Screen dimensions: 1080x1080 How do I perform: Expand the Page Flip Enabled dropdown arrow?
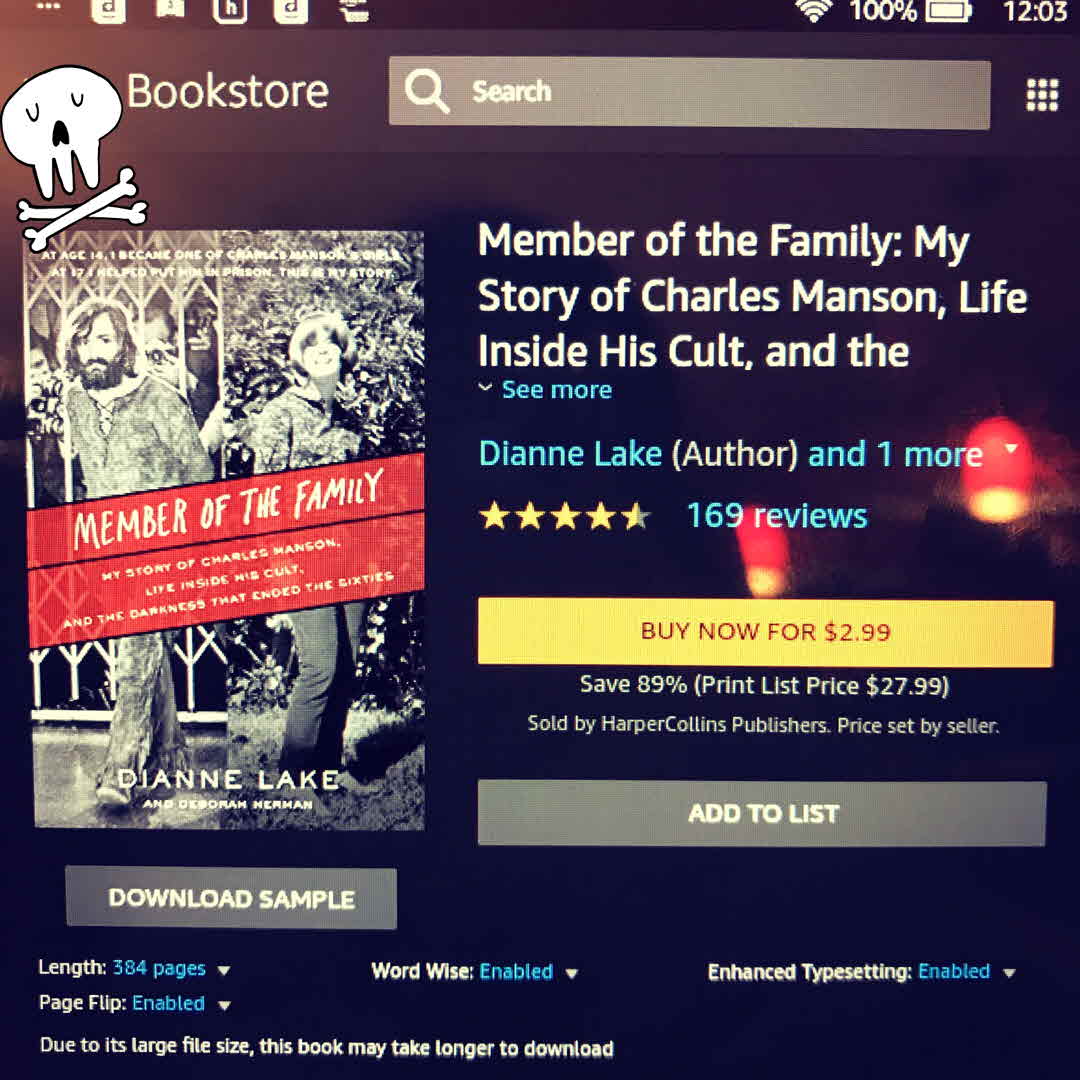(x=224, y=1005)
